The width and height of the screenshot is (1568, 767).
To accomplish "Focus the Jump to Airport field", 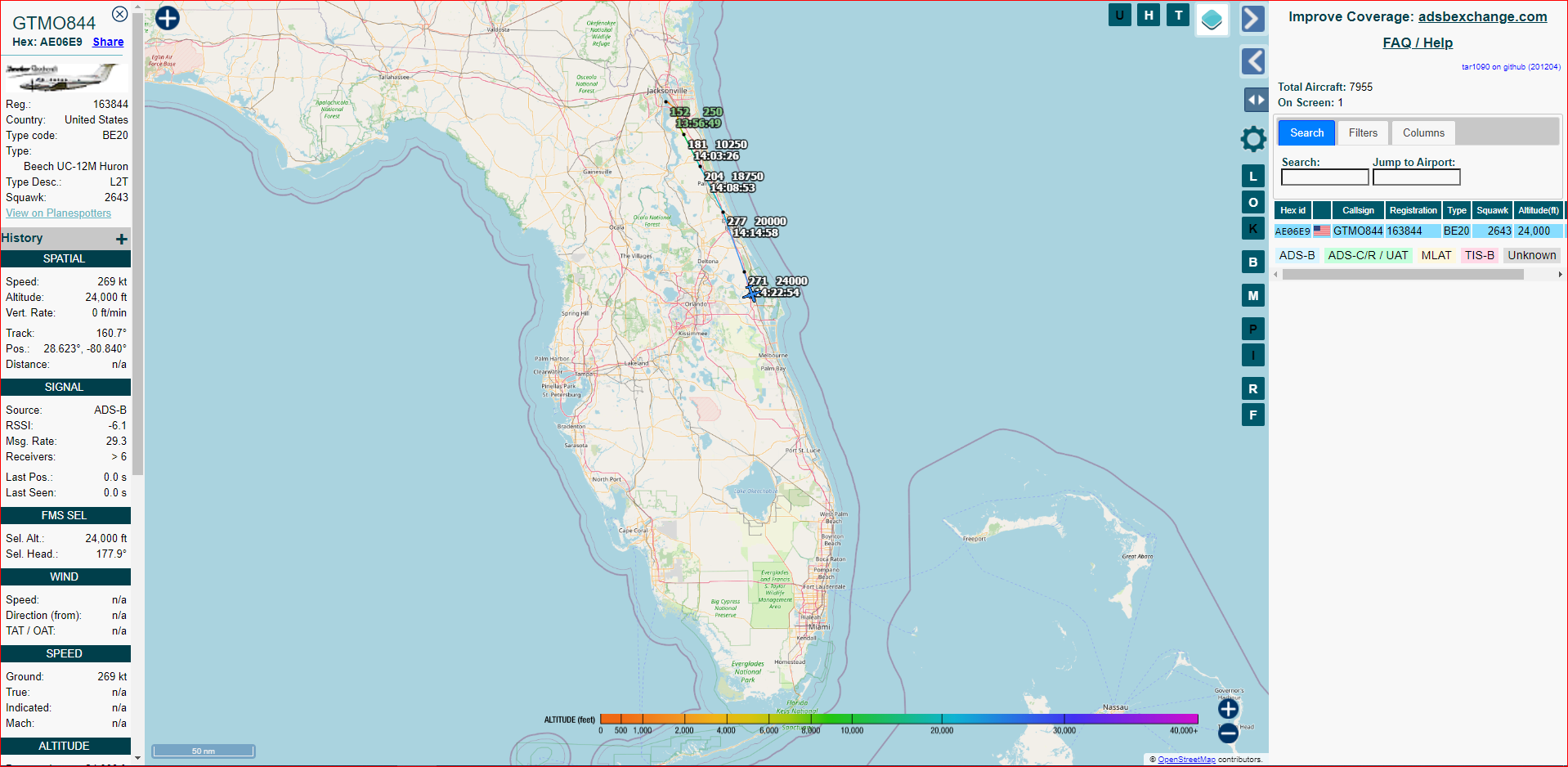I will pyautogui.click(x=1416, y=177).
